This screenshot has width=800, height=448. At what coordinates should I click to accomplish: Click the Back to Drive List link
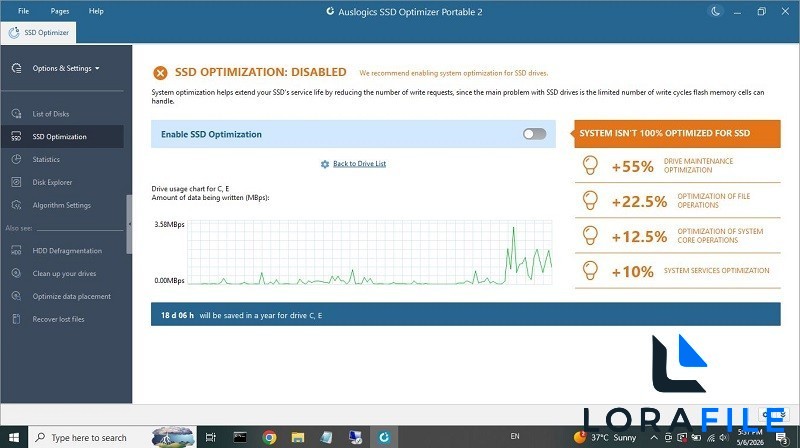(x=359, y=164)
